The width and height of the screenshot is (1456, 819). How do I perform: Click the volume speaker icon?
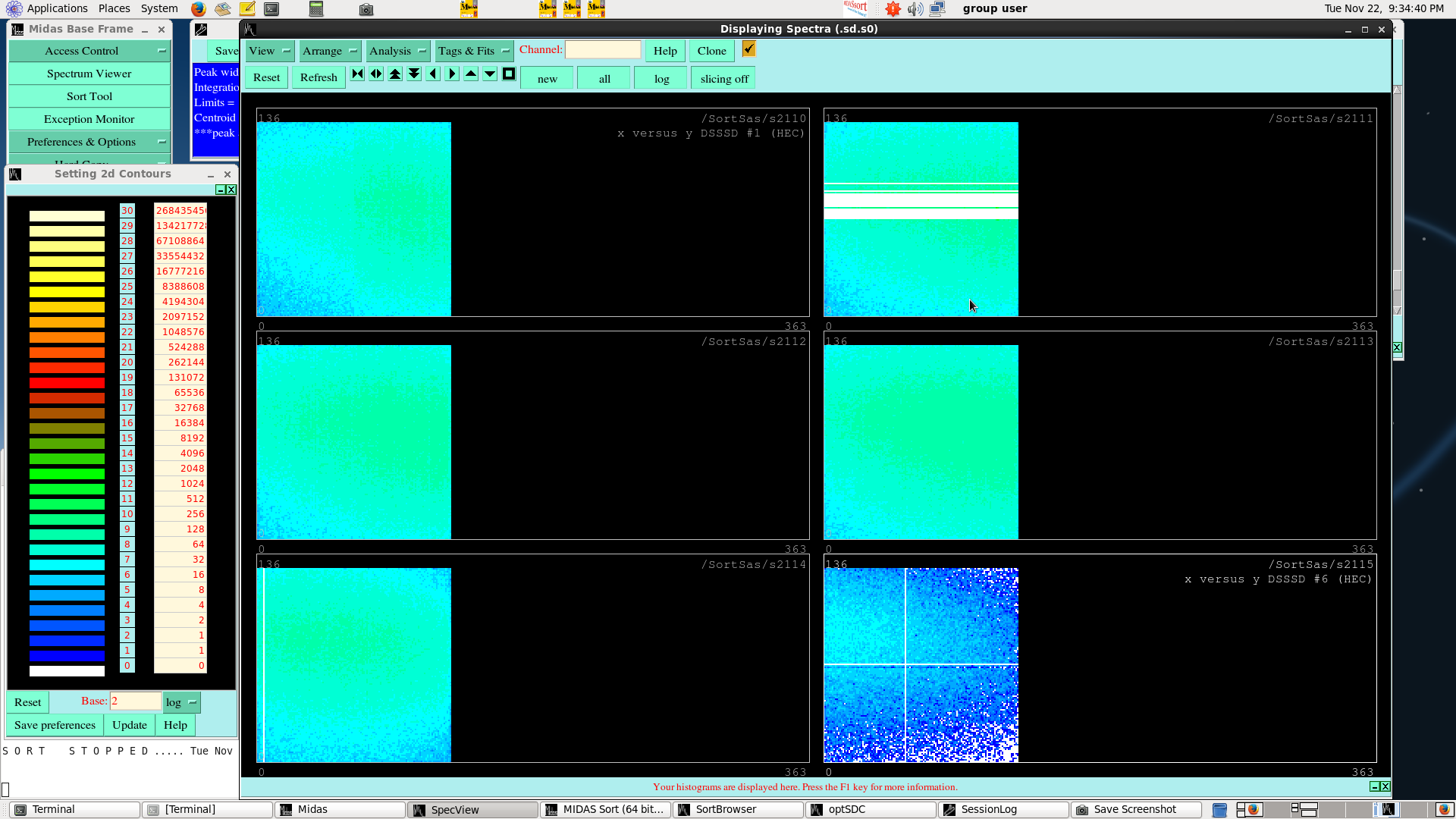(x=915, y=9)
